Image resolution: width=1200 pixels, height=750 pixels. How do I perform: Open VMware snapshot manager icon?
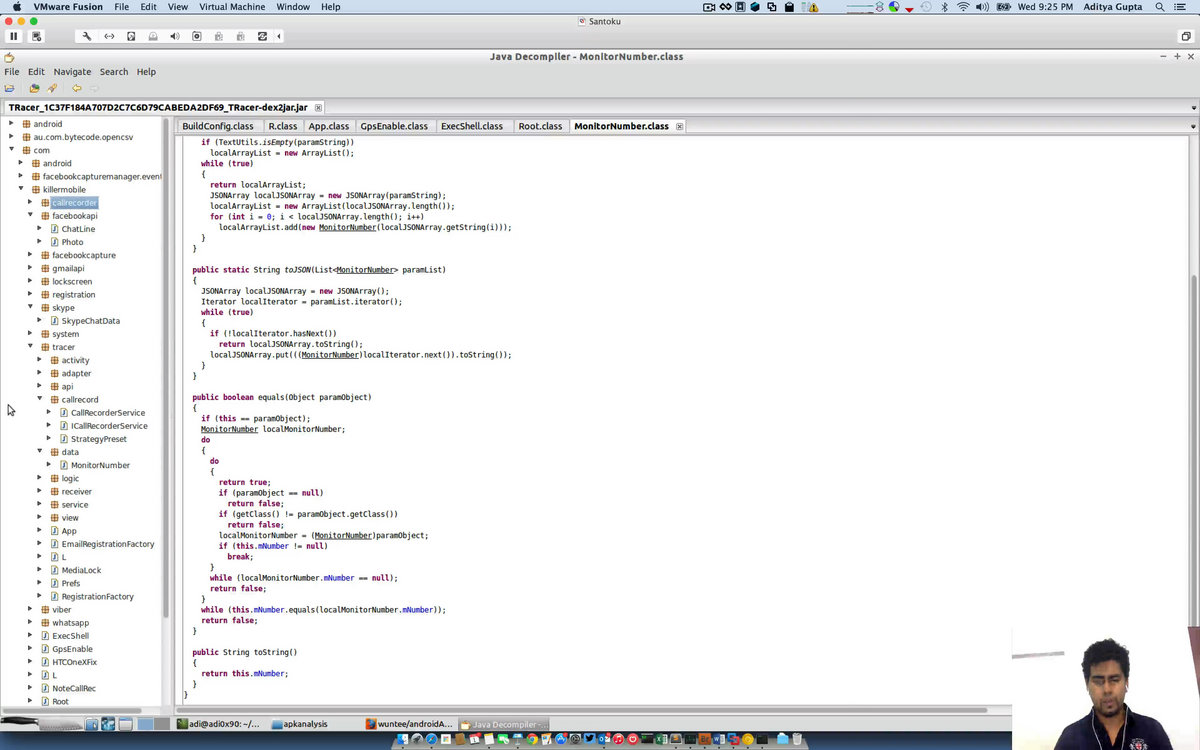pyautogui.click(x=36, y=36)
